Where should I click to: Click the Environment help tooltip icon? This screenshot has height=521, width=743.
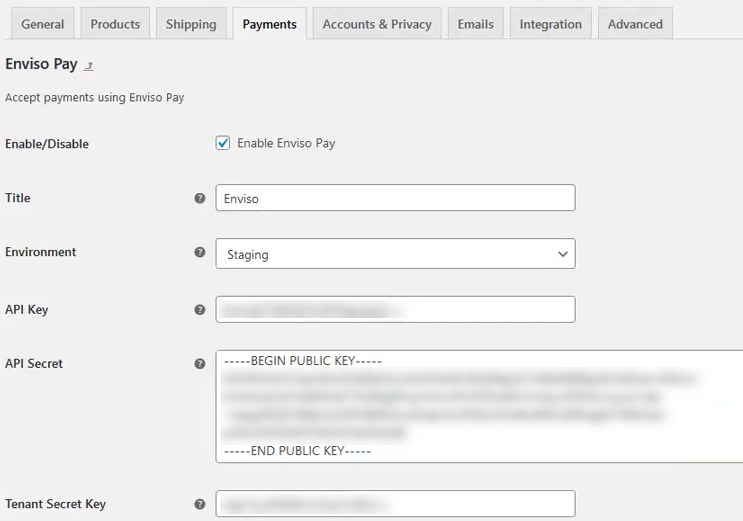pyautogui.click(x=200, y=252)
